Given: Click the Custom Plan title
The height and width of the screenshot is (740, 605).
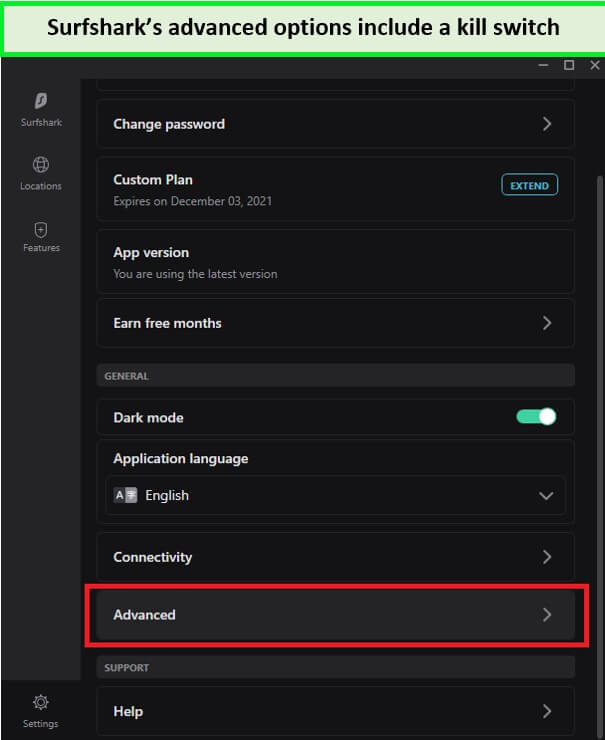Looking at the screenshot, I should [x=153, y=180].
